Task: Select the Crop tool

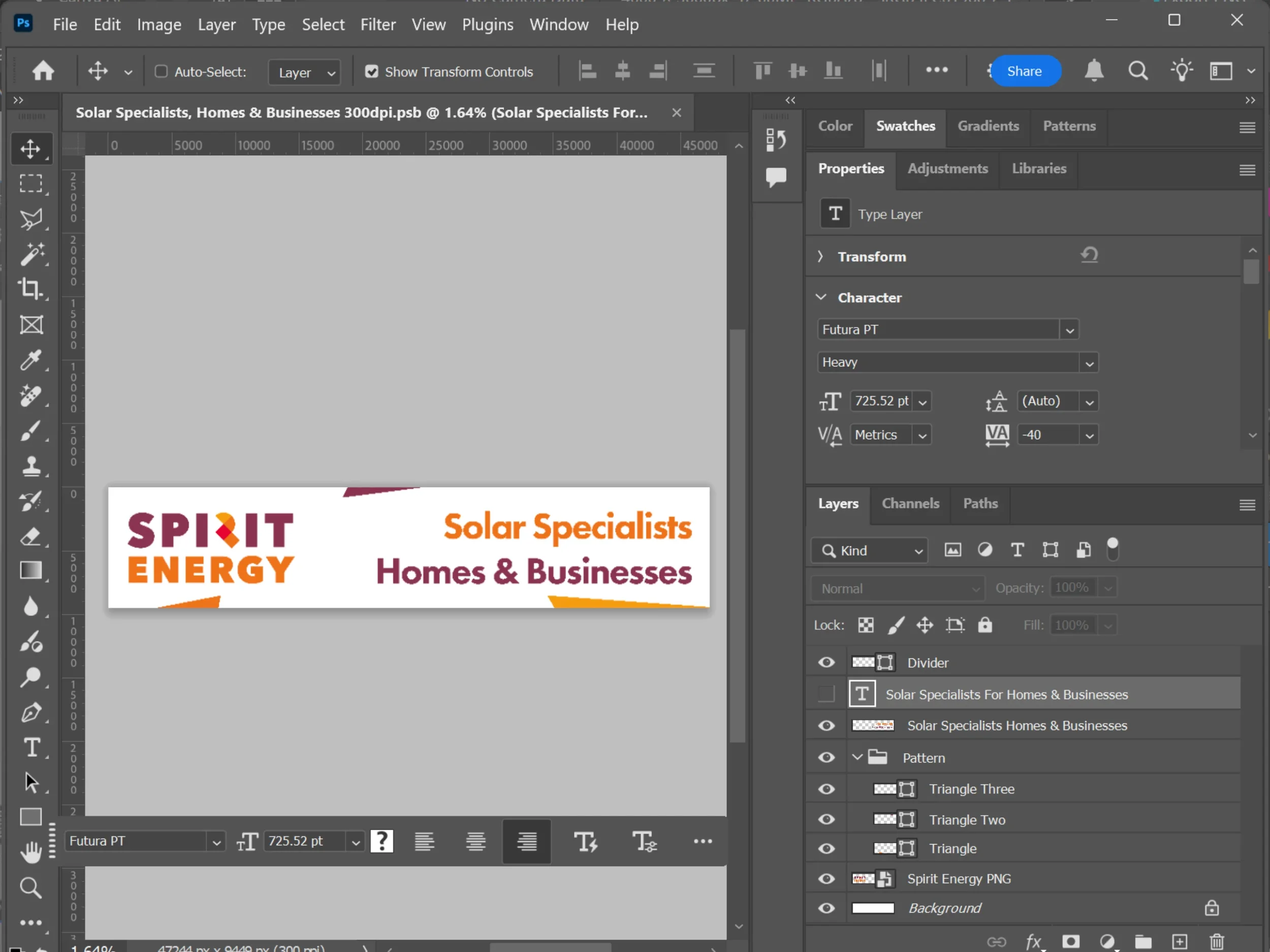Action: pyautogui.click(x=30, y=288)
